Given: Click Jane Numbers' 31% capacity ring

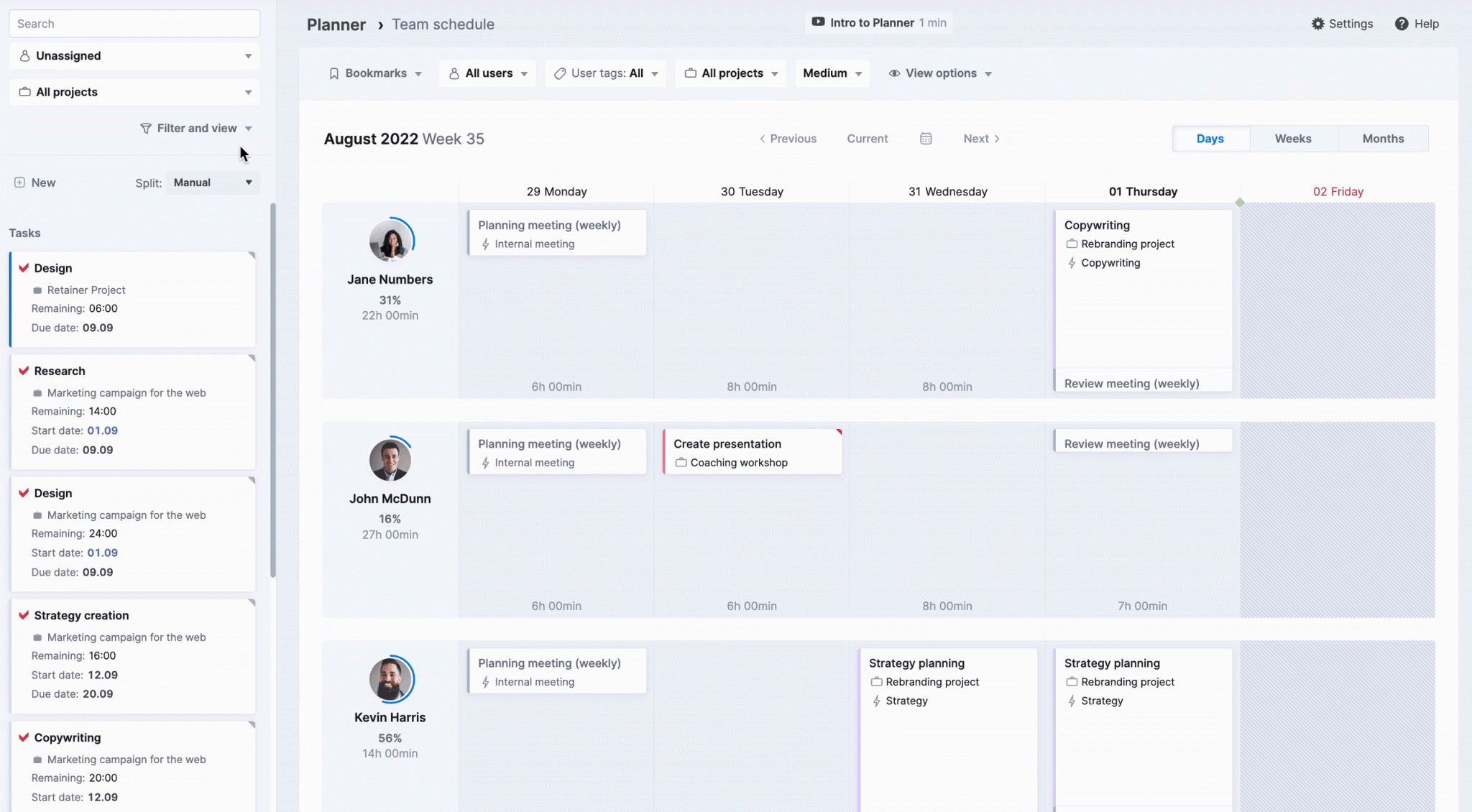Looking at the screenshot, I should tap(390, 241).
